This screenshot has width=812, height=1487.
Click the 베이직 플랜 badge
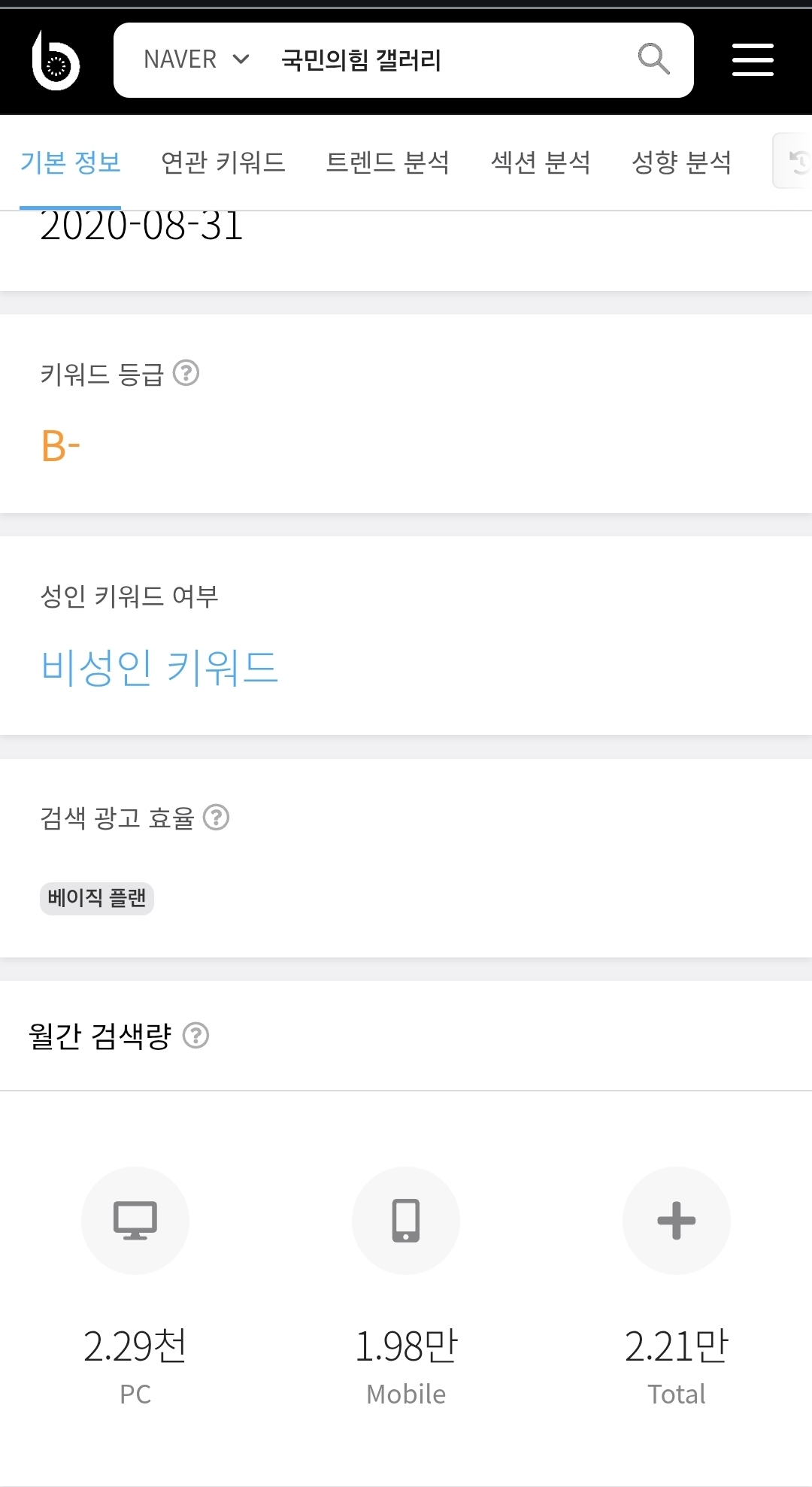(x=97, y=898)
